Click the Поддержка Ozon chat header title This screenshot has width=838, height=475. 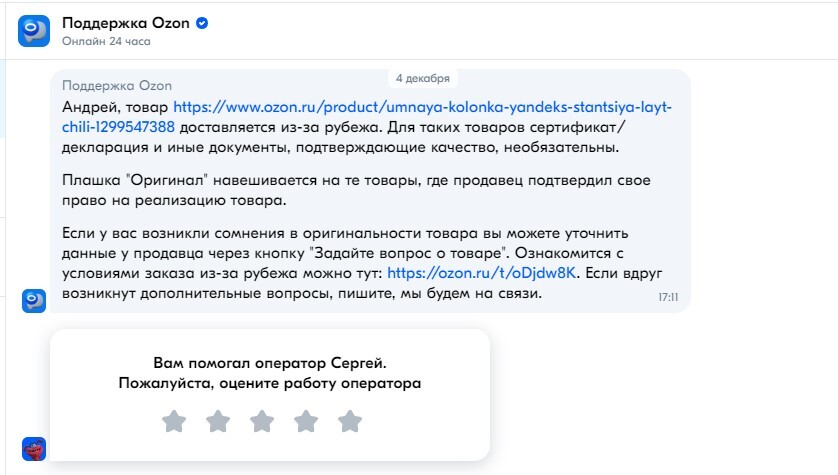[126, 23]
